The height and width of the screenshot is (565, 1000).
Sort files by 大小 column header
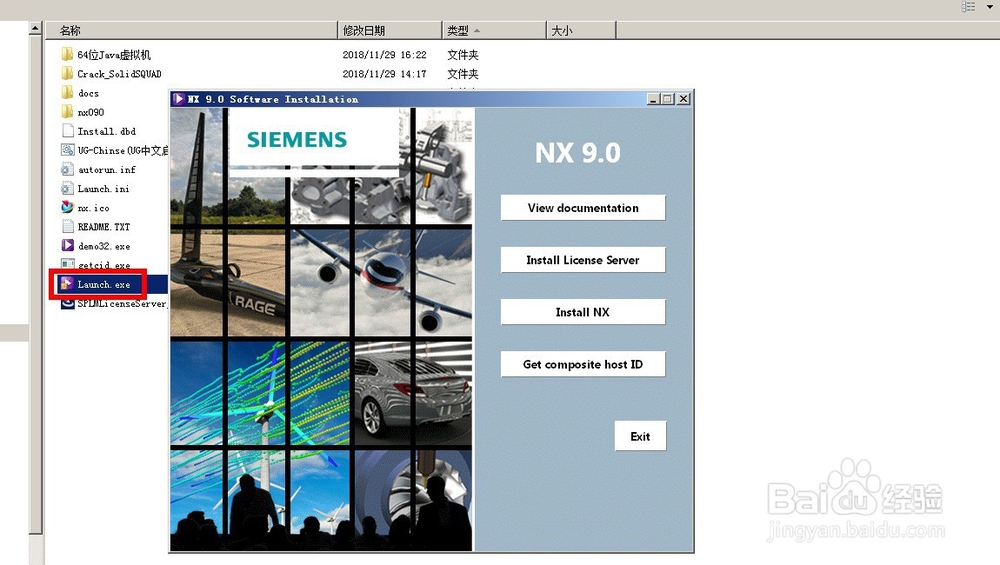(x=581, y=30)
